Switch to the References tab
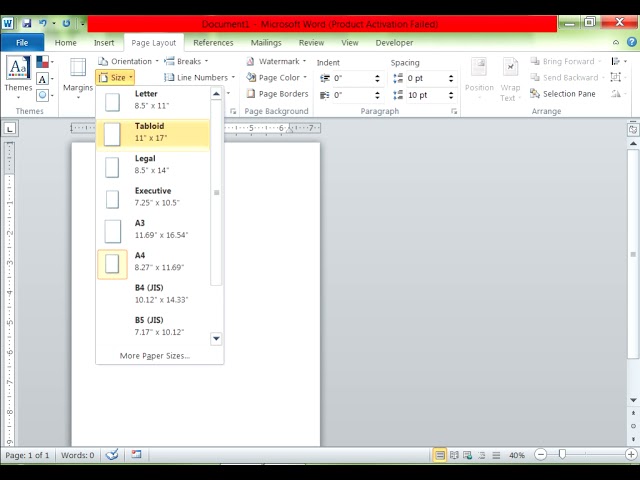 point(213,42)
